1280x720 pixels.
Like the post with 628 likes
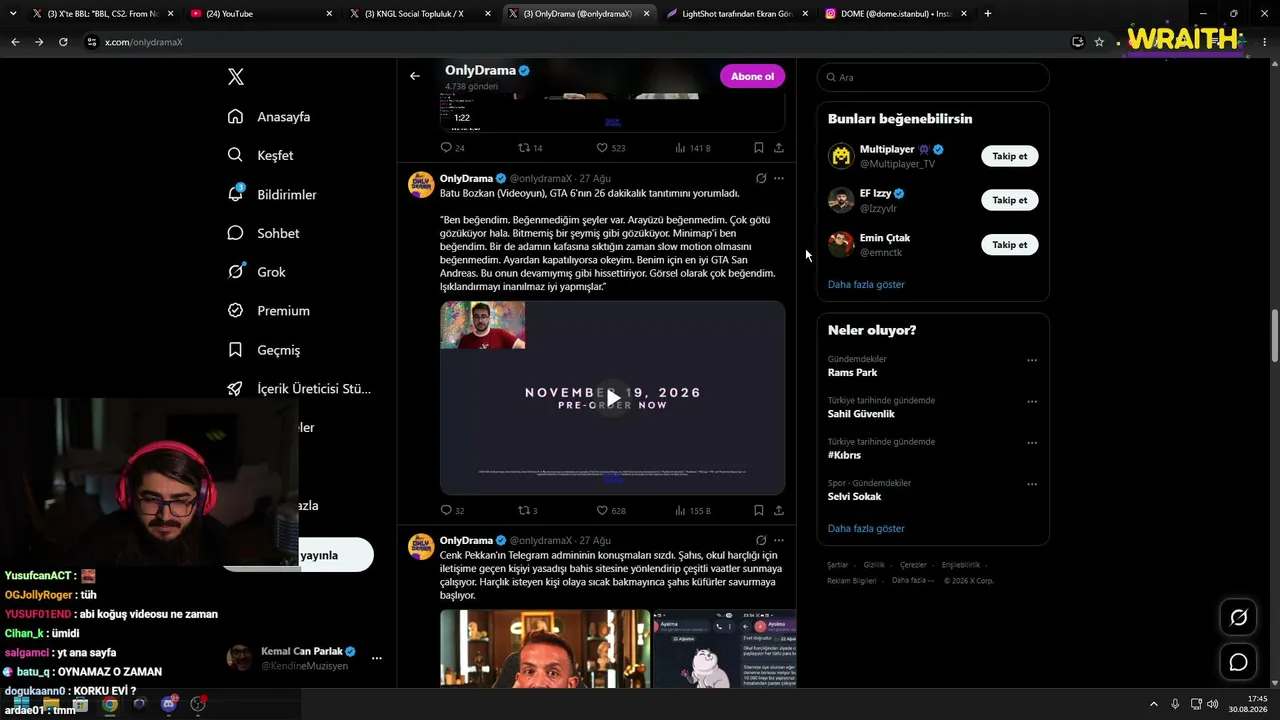click(602, 510)
